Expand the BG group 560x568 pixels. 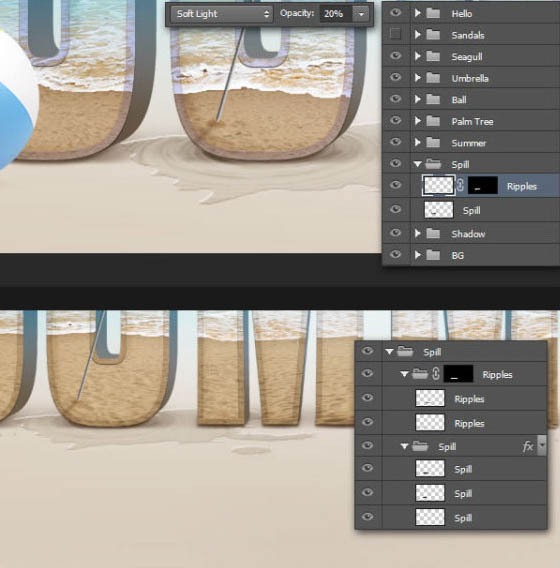click(417, 255)
